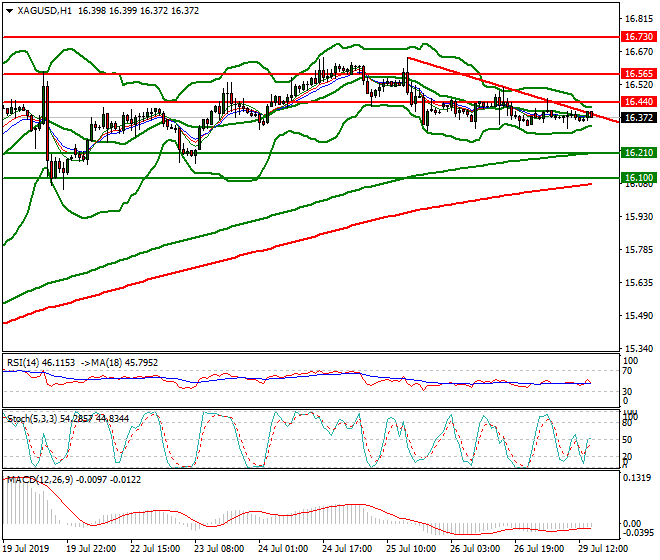Image resolution: width=660 pixels, height=560 pixels.
Task: Select the 16.815 price scale value
Action: tap(639, 19)
